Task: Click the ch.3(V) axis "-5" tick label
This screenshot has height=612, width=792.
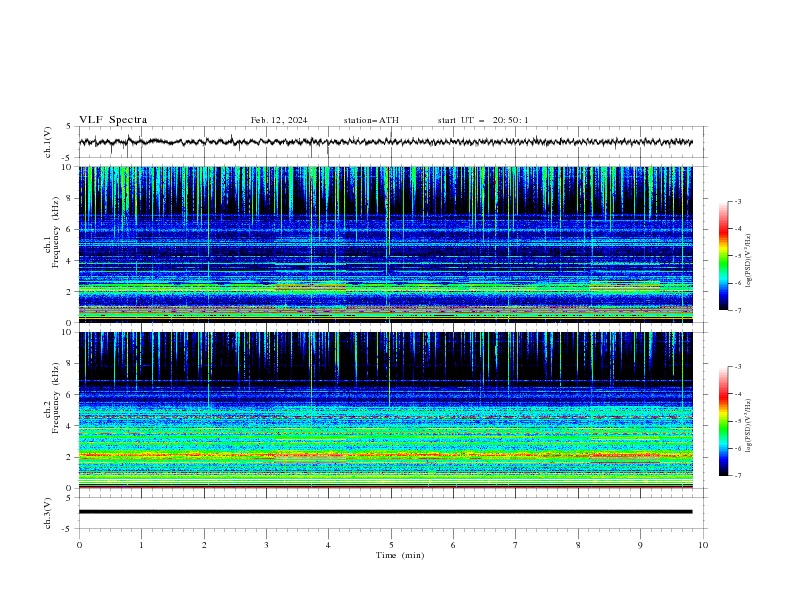Action: coord(68,529)
